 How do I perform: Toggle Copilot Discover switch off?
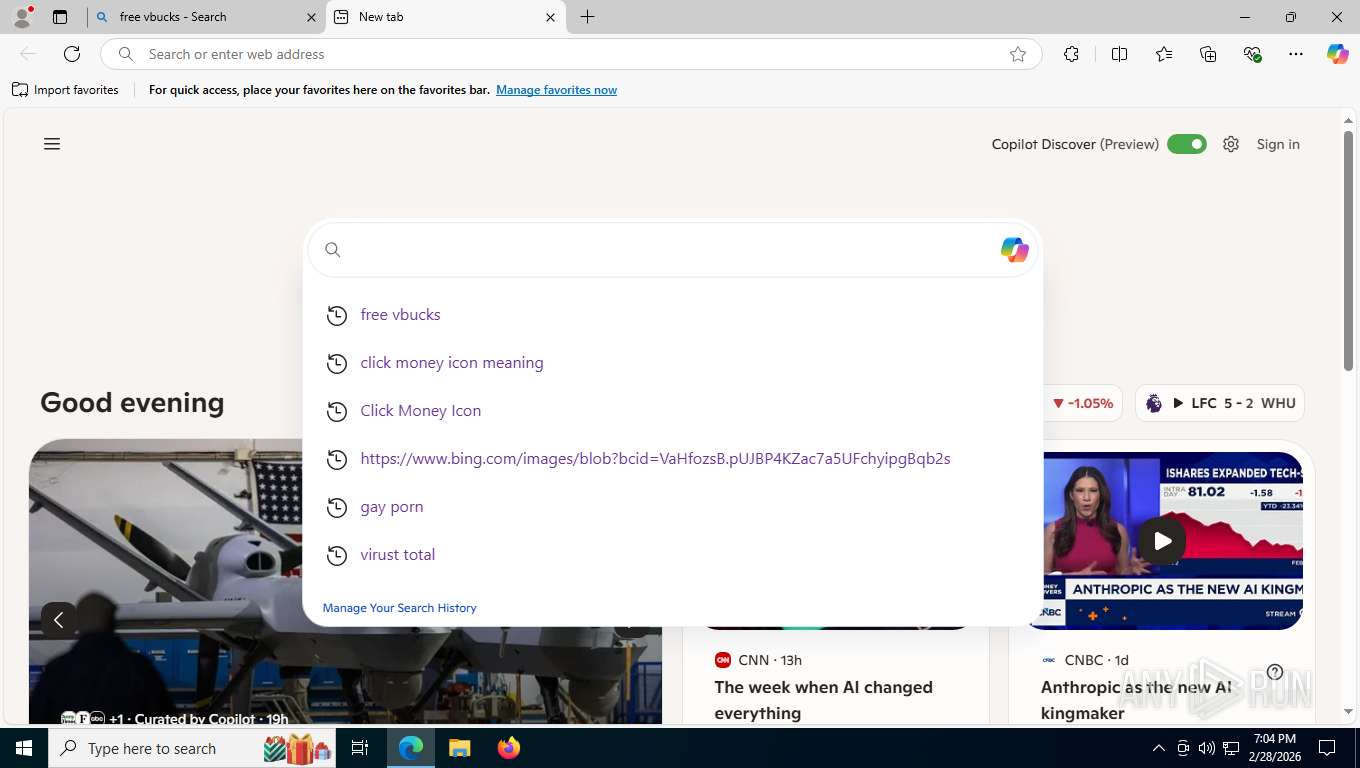[1187, 144]
